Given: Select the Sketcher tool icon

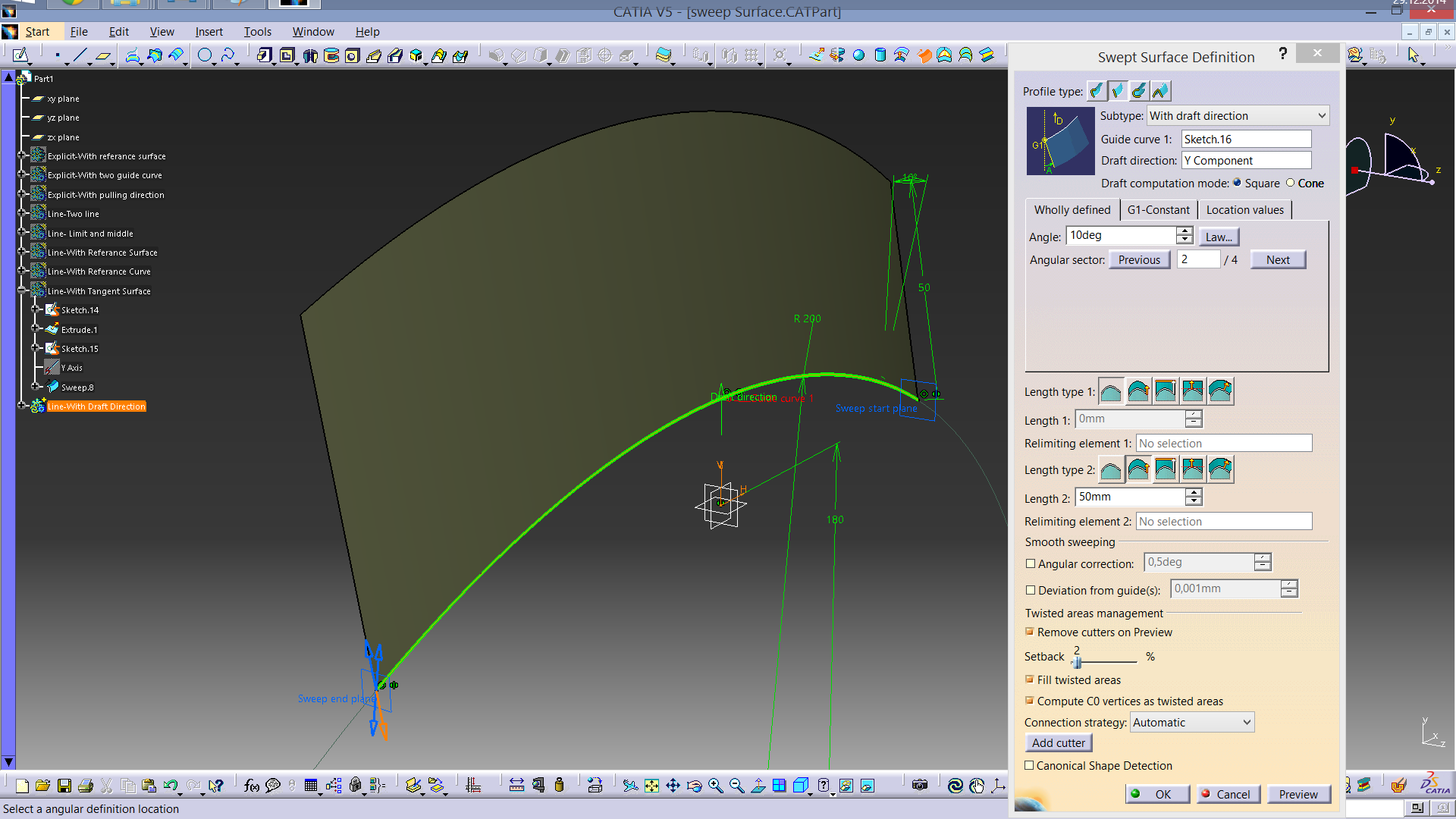Looking at the screenshot, I should [20, 55].
